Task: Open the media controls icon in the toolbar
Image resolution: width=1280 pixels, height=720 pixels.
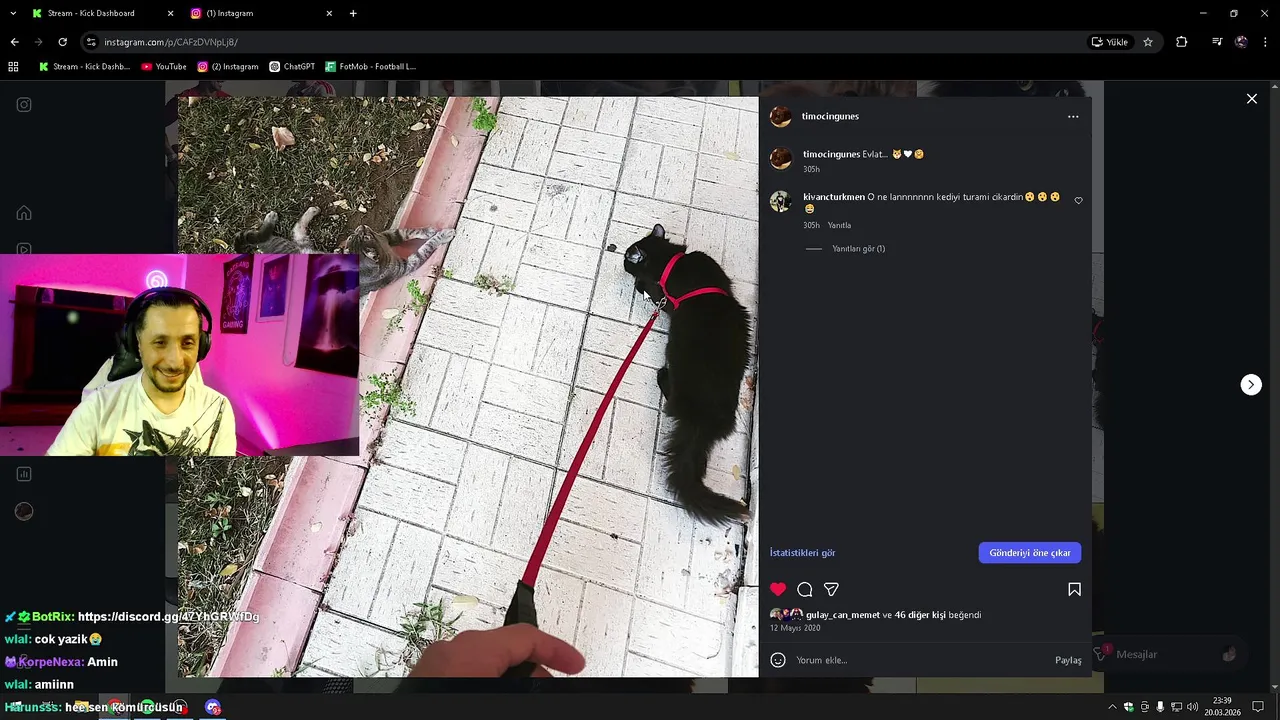Action: (1217, 42)
